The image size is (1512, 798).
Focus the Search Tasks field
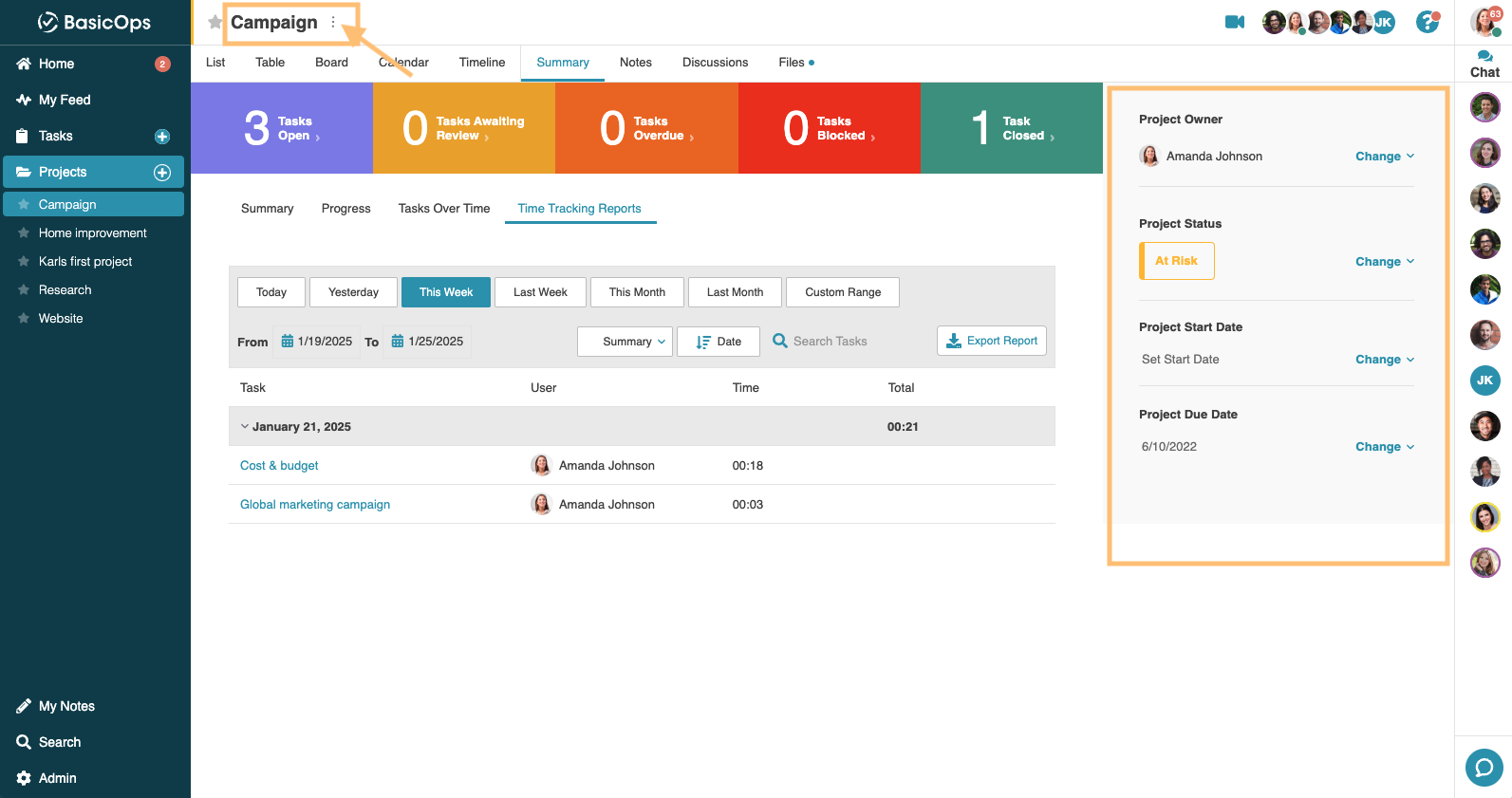[830, 342]
